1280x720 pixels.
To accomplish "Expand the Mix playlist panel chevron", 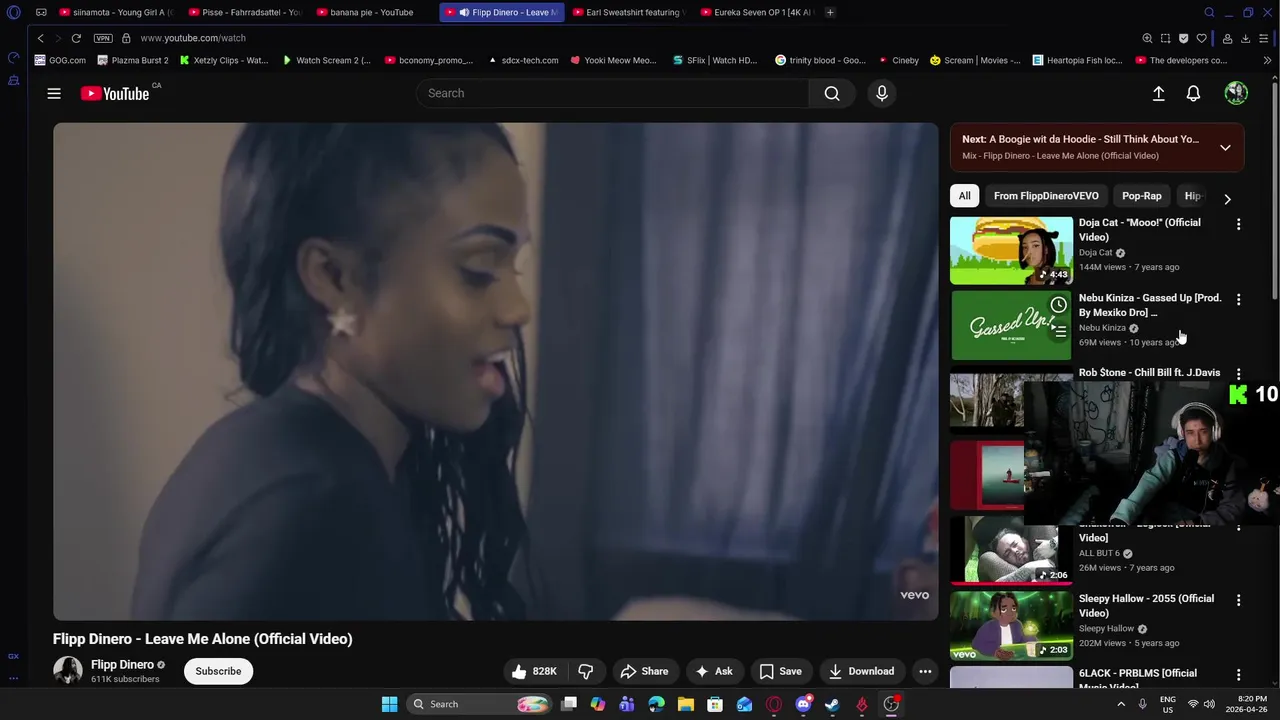I will pyautogui.click(x=1225, y=147).
